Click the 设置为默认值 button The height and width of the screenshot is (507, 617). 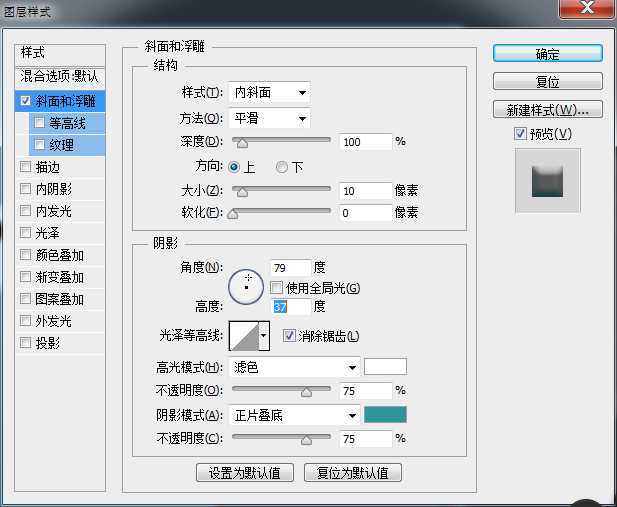tap(245, 472)
